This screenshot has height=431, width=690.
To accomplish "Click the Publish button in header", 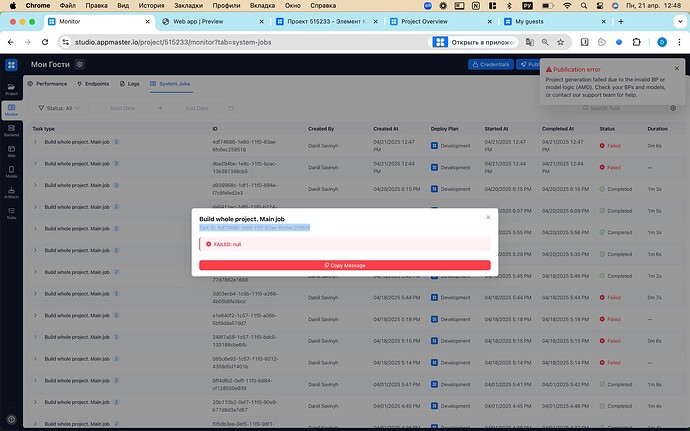I will [x=528, y=64].
